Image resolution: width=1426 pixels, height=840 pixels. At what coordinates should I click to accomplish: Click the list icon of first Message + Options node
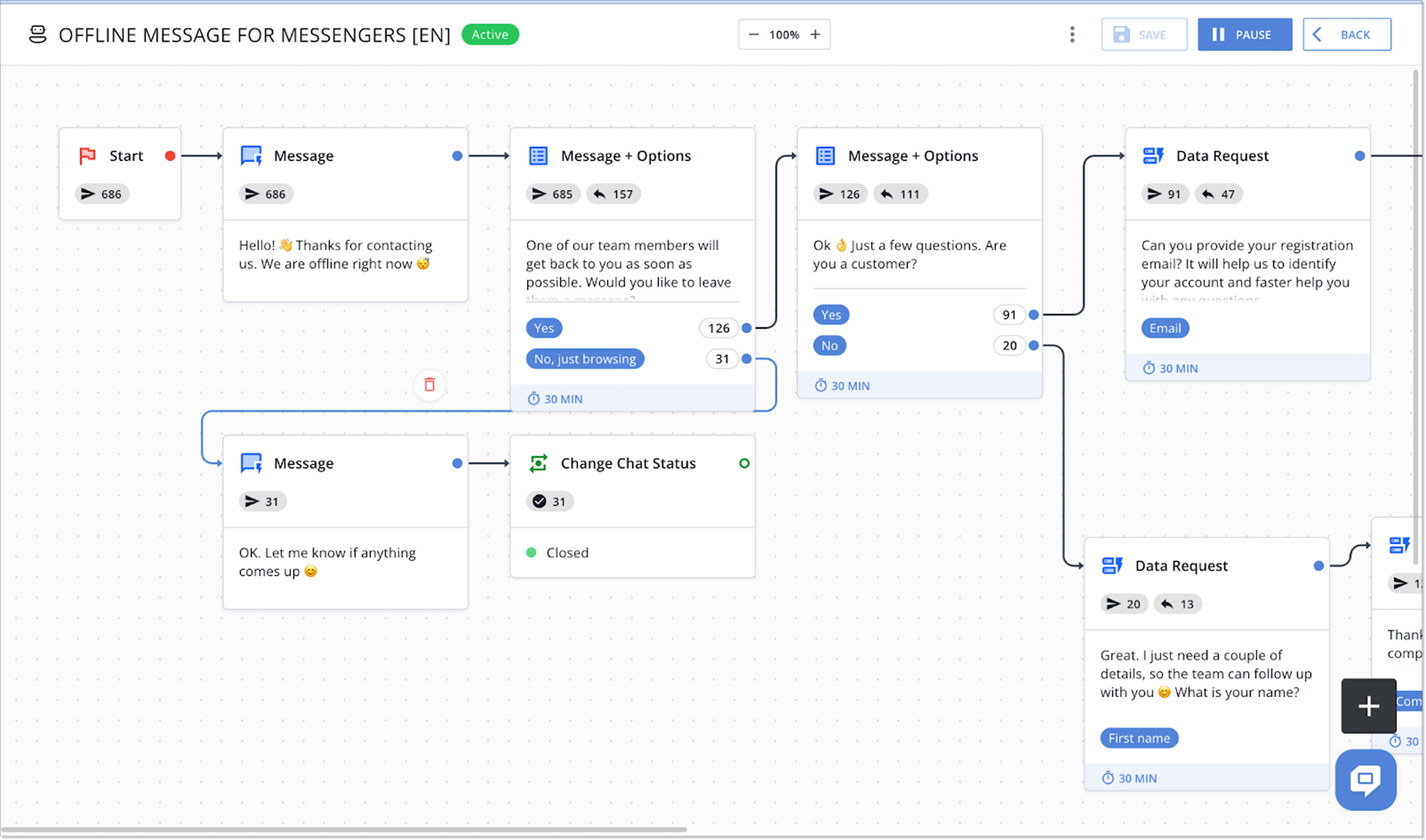pos(538,156)
